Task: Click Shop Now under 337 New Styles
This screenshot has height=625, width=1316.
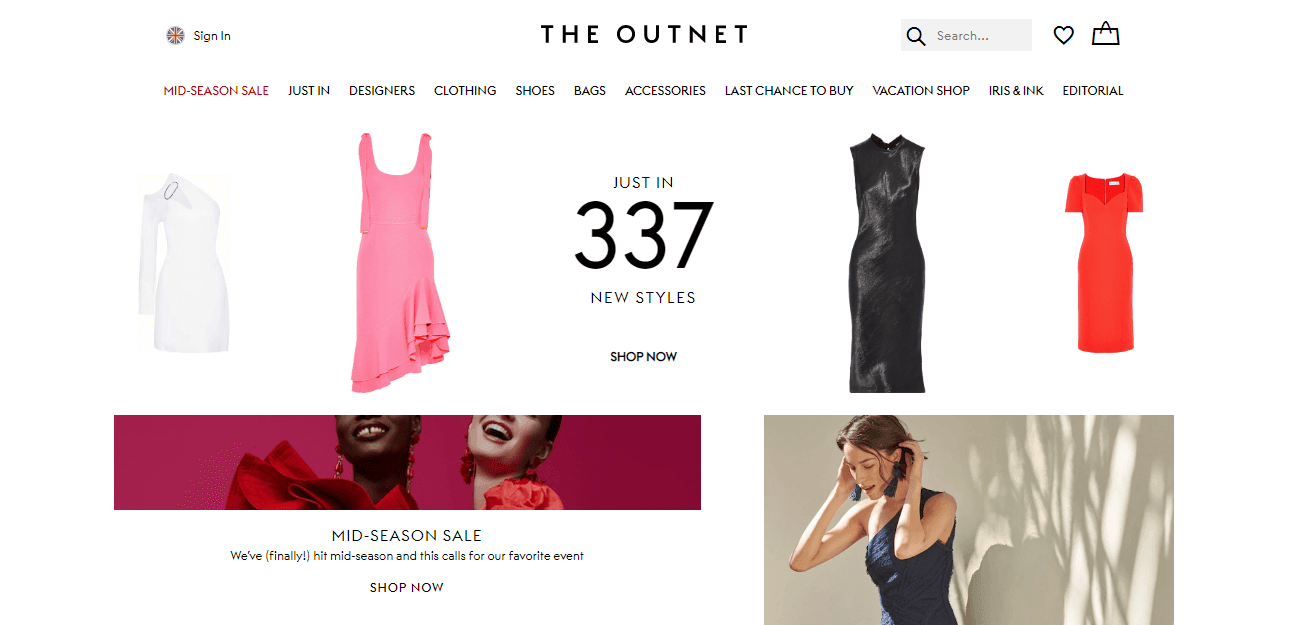Action: point(644,357)
